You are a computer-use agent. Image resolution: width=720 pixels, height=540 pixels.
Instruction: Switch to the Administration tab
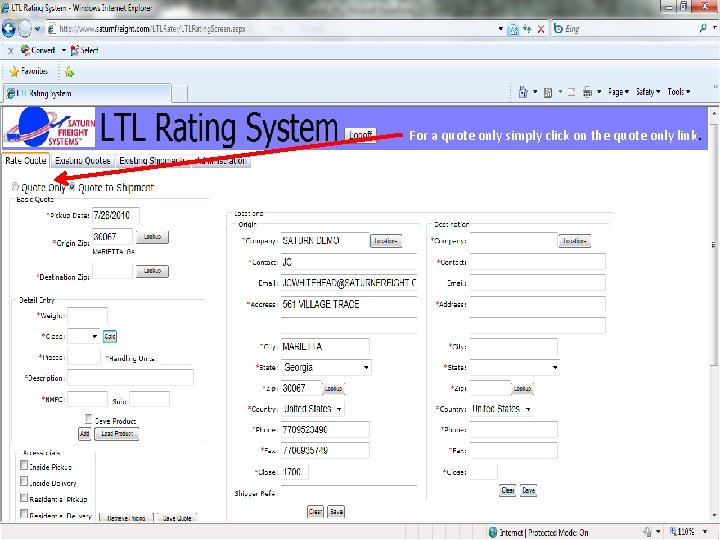[221, 161]
